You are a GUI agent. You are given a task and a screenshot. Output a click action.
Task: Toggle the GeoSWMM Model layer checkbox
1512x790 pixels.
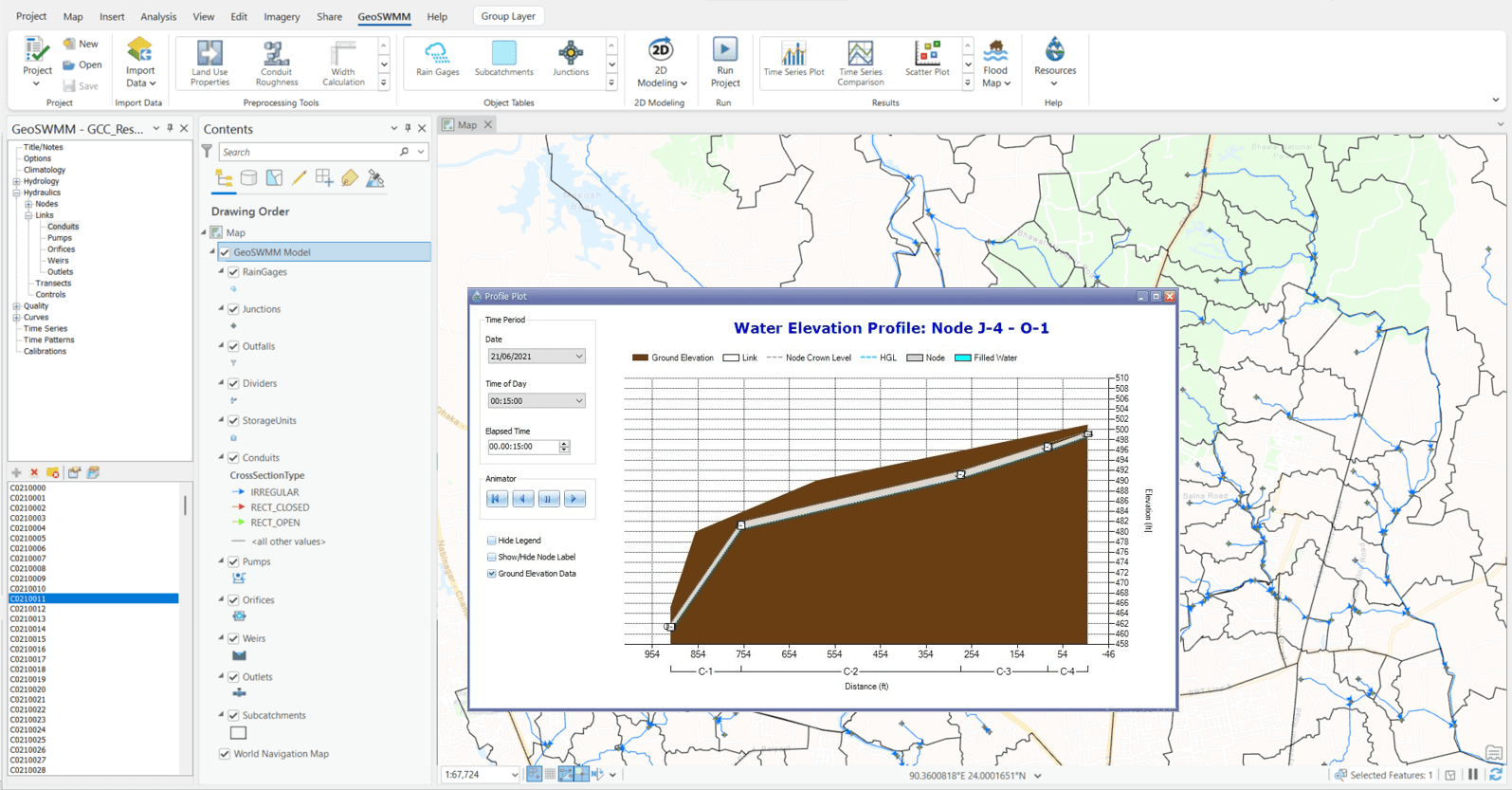tap(225, 252)
